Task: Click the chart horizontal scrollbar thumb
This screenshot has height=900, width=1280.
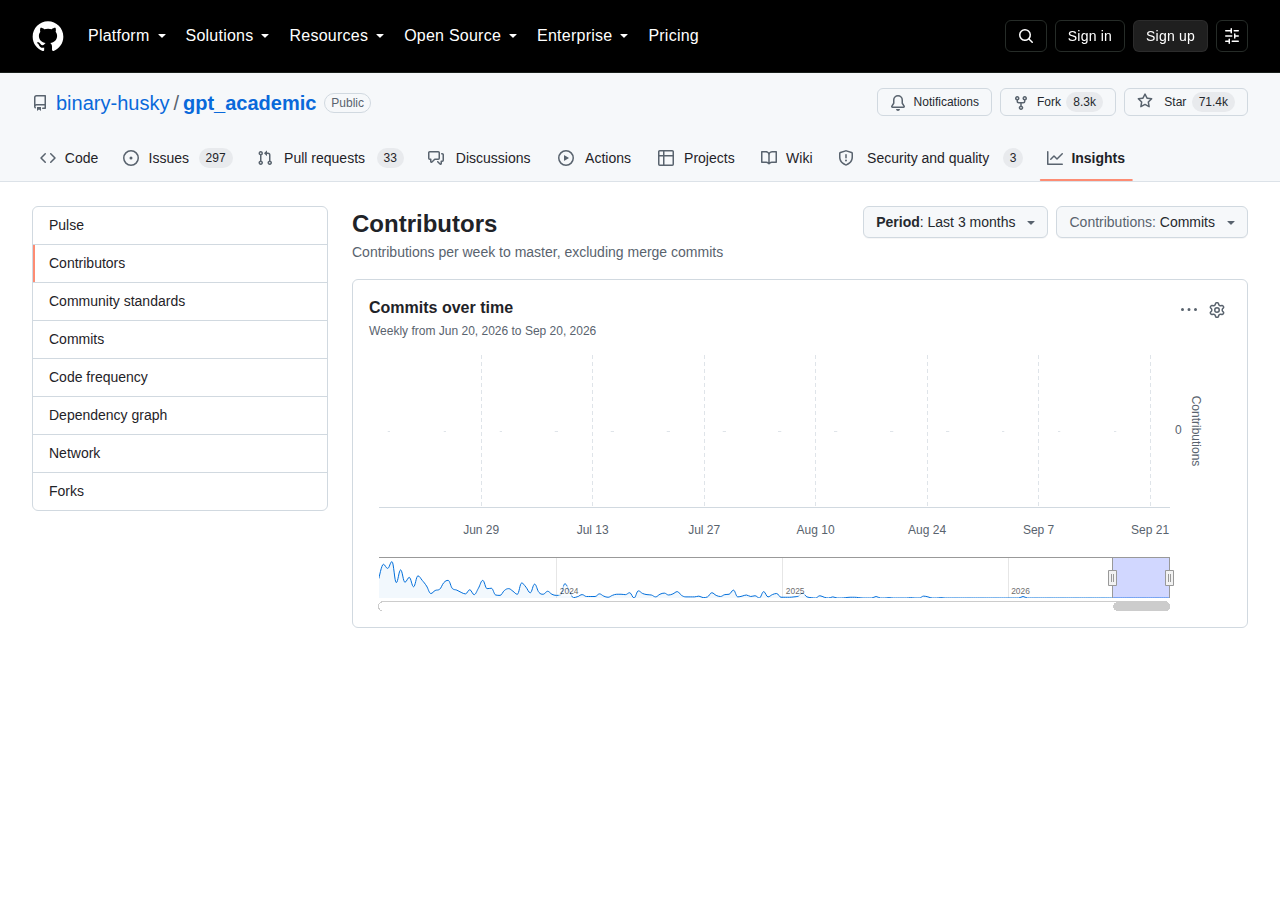Action: tap(1141, 606)
